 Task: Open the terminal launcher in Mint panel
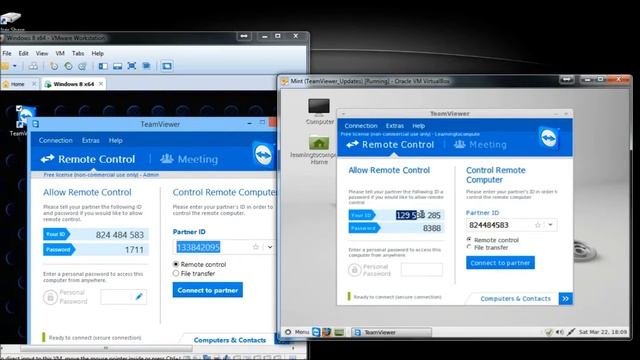tap(339, 332)
